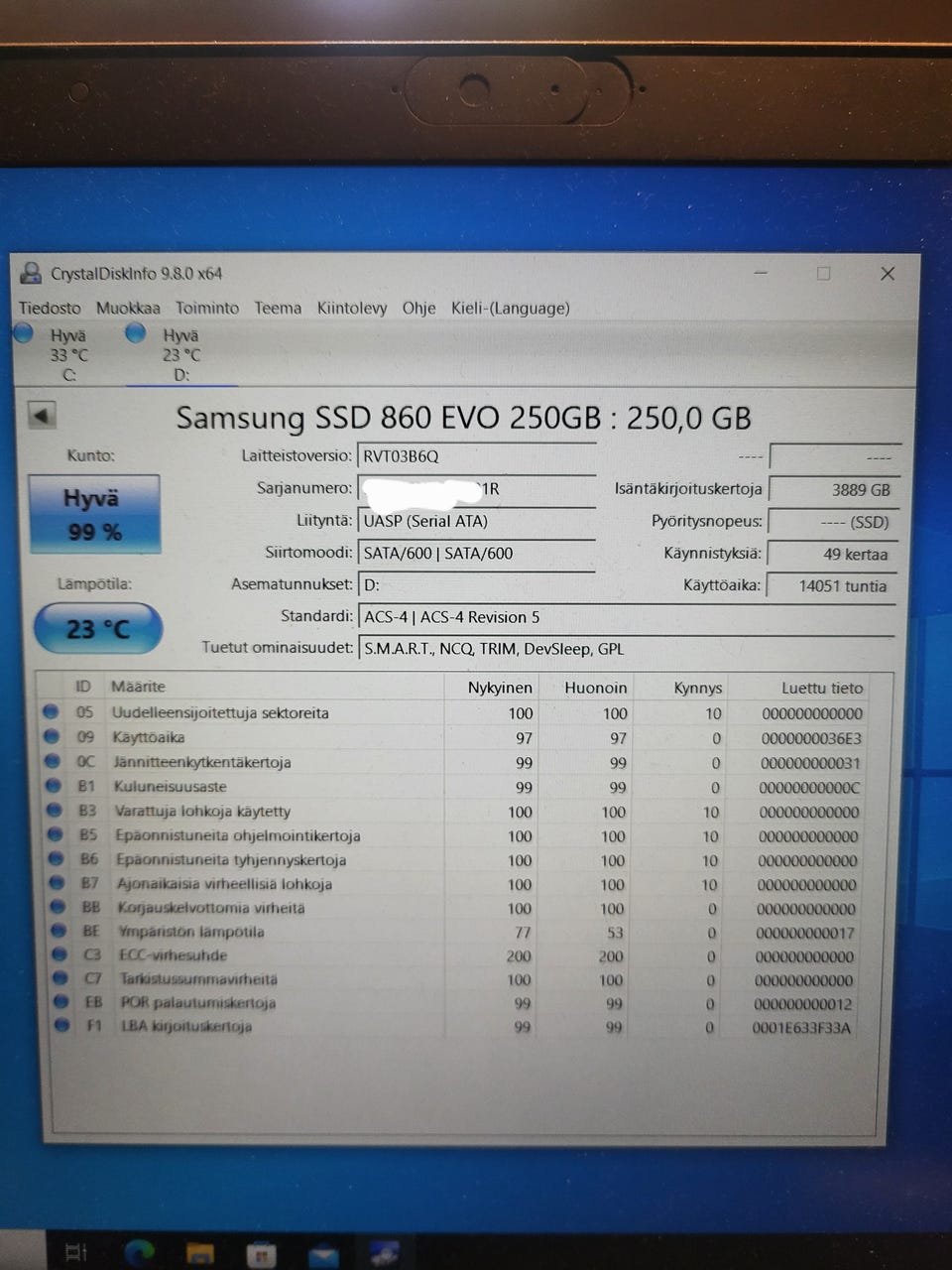The height and width of the screenshot is (1270, 952).
Task: Click the Jännitteenkytkentäkertoja row text
Action: coord(202,762)
